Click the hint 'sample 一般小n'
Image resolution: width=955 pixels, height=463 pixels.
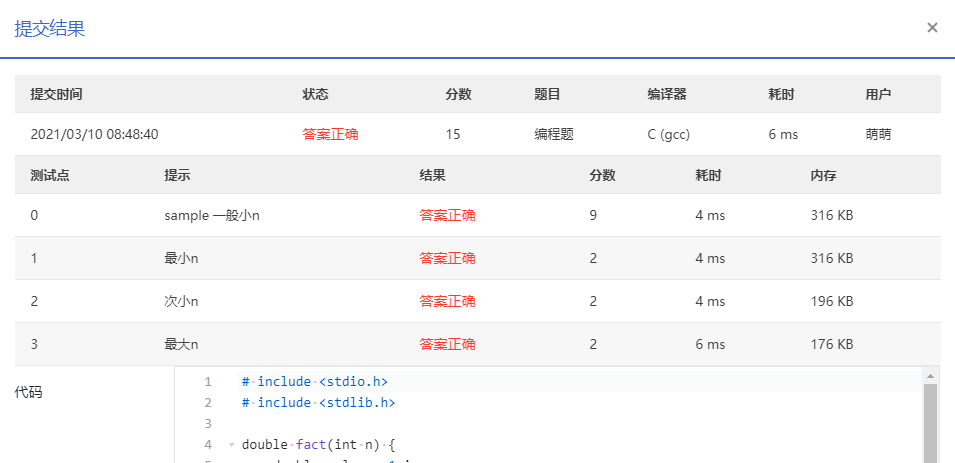pyautogui.click(x=212, y=216)
